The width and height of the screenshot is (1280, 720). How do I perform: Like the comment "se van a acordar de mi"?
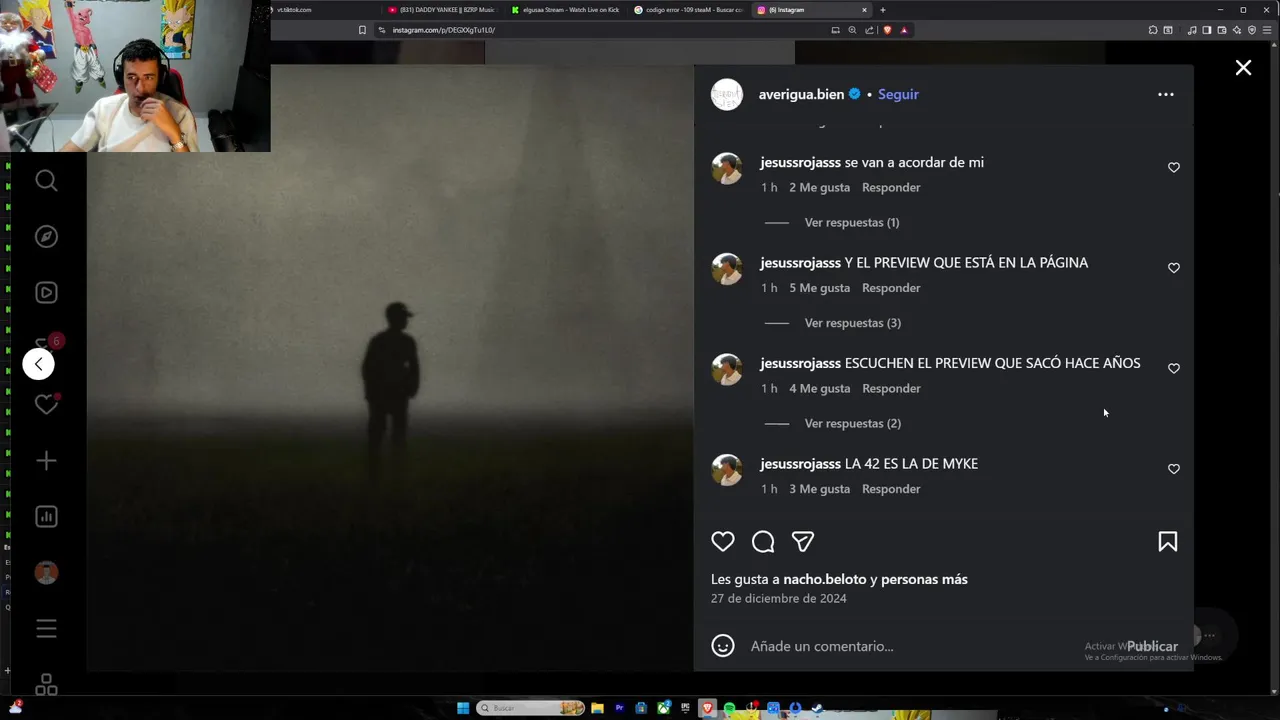1174,168
